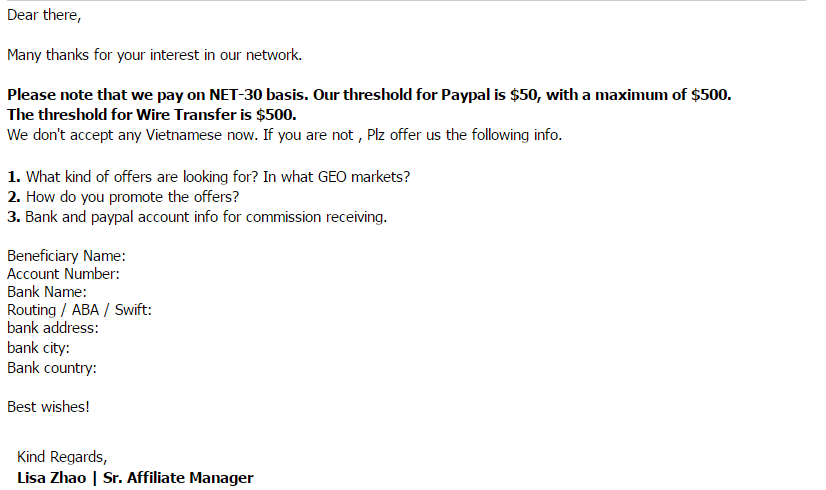The height and width of the screenshot is (490, 826).
Task: Click the "Bank country:" label
Action: point(52,368)
